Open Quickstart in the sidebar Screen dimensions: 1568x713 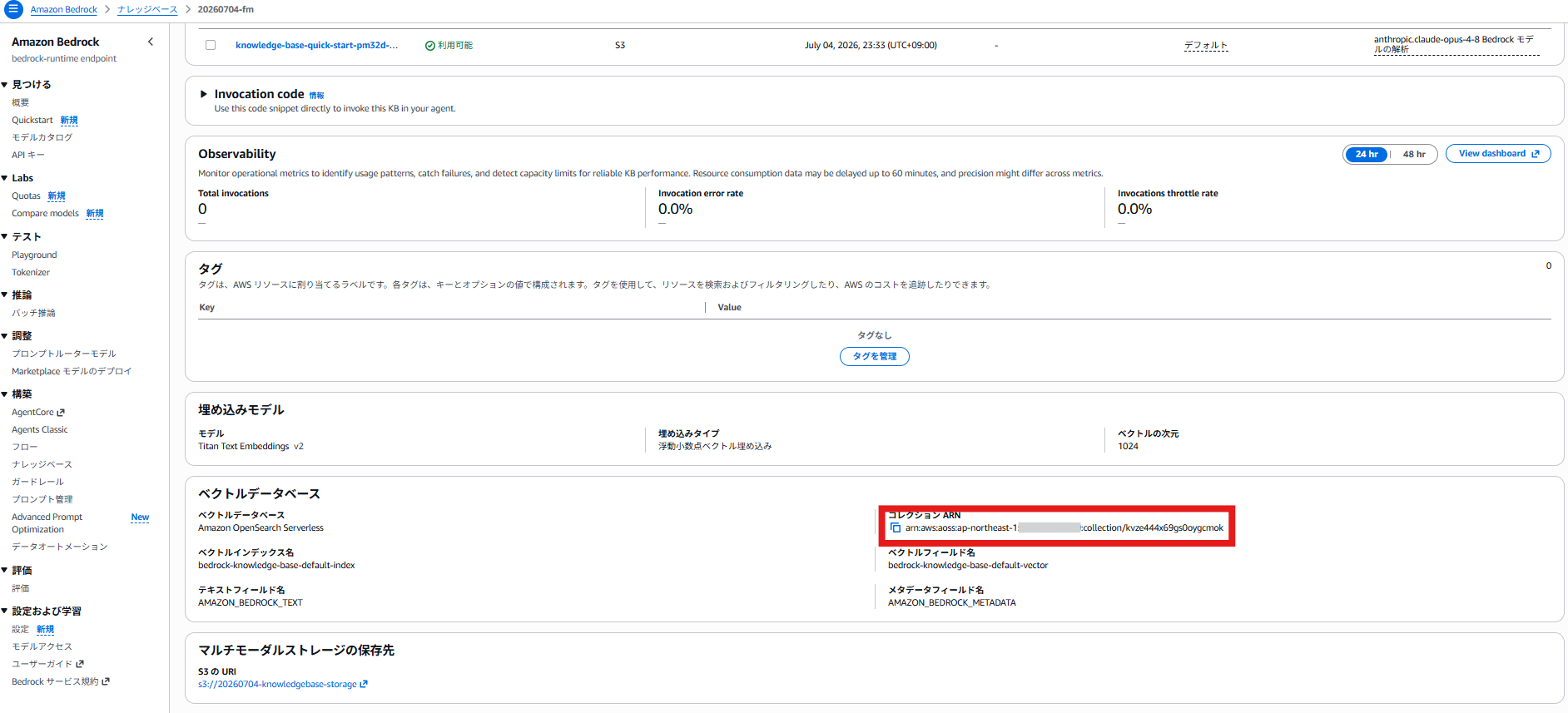(32, 121)
